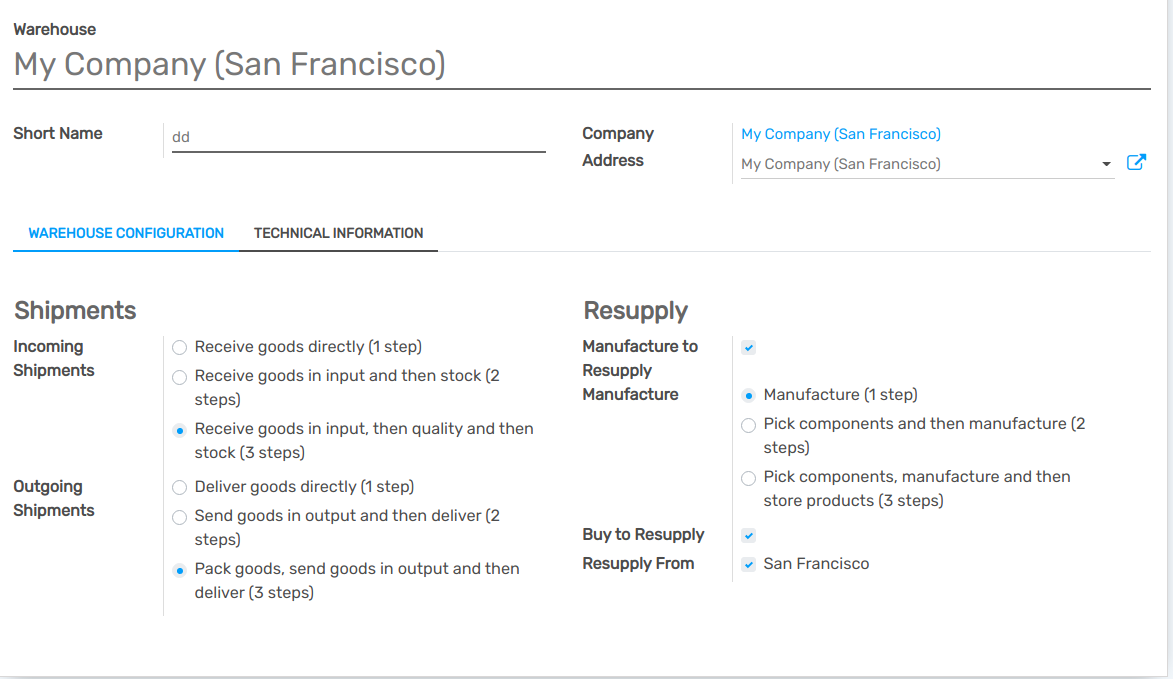Follow the My Company (San Francisco) link
Viewport: 1173px width, 679px height.
click(840, 133)
